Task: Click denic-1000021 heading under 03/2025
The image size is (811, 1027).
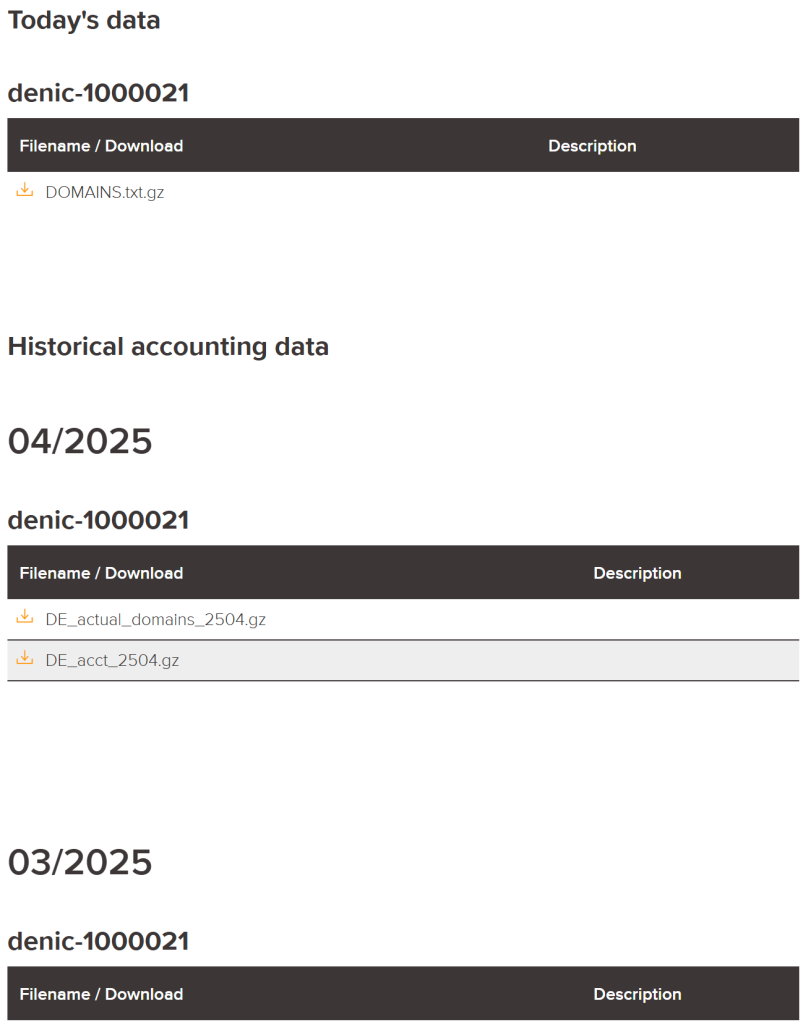Action: pos(98,941)
